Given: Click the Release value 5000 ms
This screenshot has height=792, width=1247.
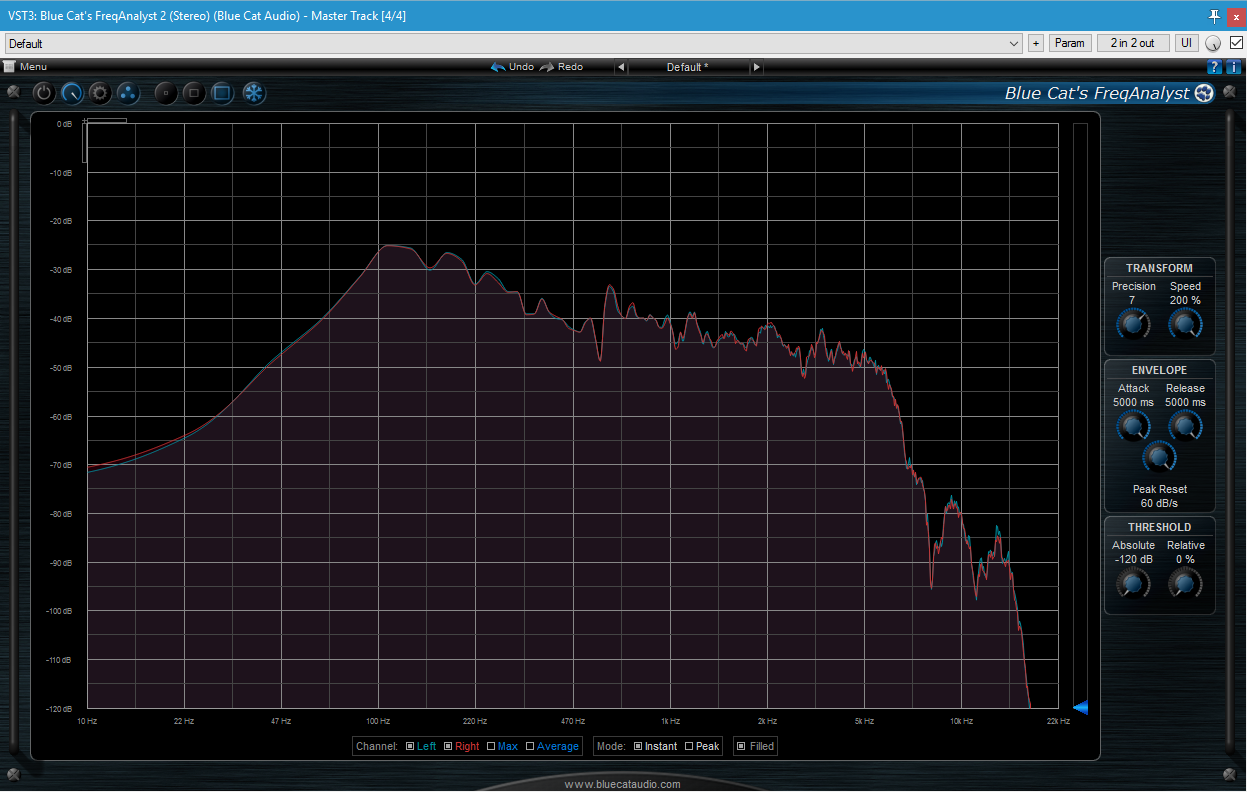Looking at the screenshot, I should click(x=1185, y=402).
